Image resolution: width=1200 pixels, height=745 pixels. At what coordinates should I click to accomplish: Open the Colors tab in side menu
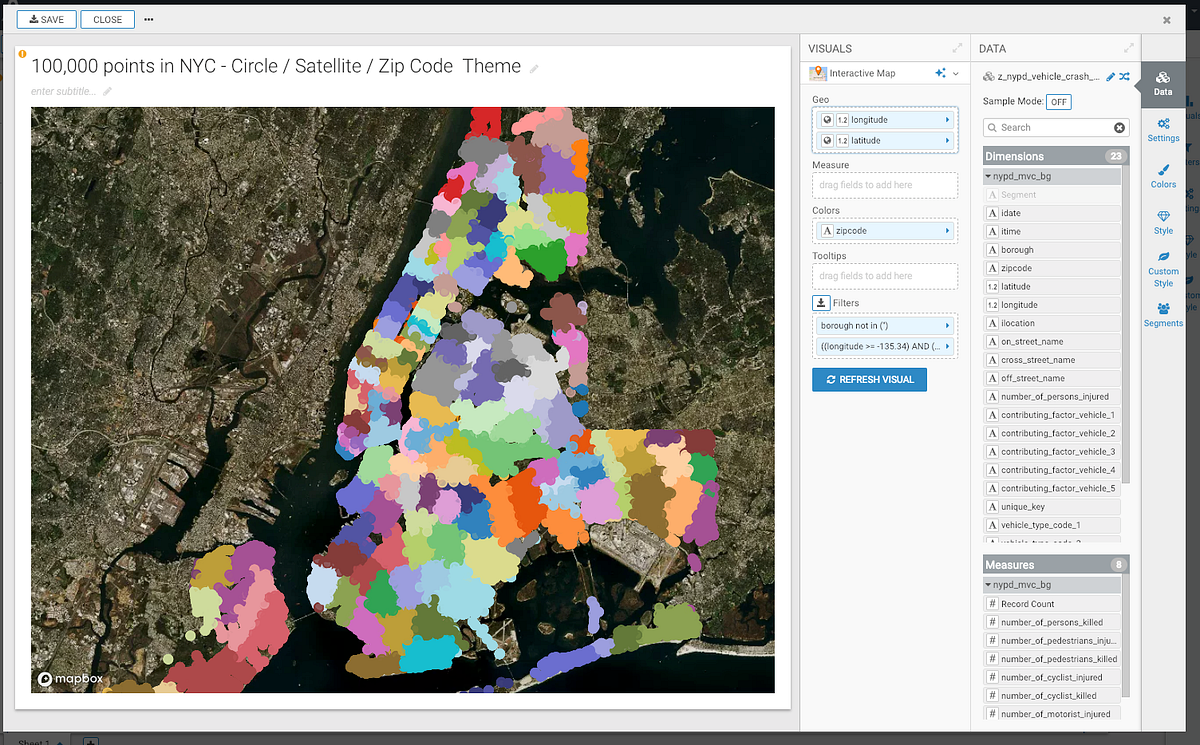point(1163,176)
